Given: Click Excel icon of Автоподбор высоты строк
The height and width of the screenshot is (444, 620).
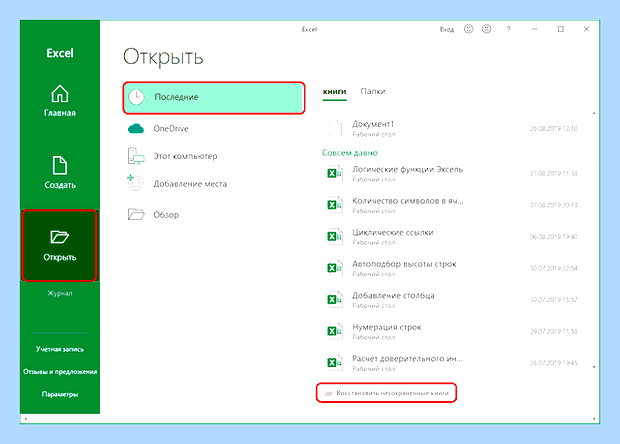Looking at the screenshot, I should point(335,268).
